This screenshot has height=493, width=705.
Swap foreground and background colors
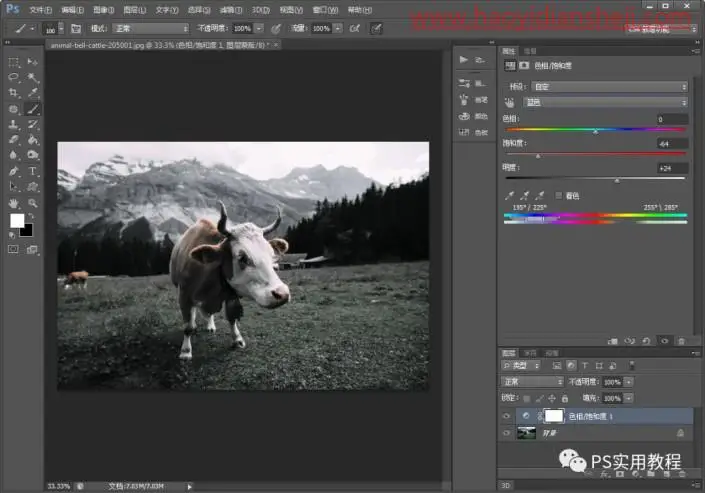(31, 216)
